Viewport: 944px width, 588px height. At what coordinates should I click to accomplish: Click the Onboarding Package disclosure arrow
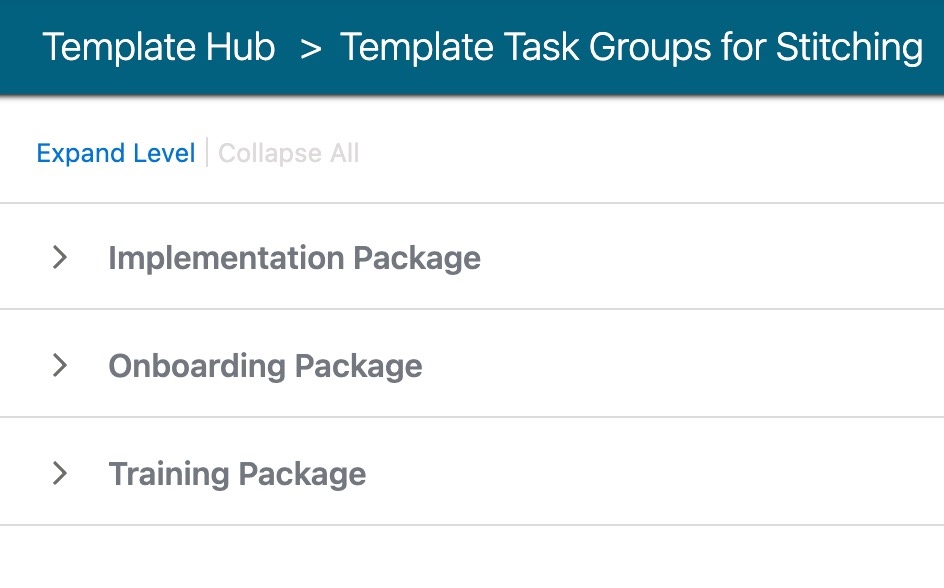tap(59, 365)
